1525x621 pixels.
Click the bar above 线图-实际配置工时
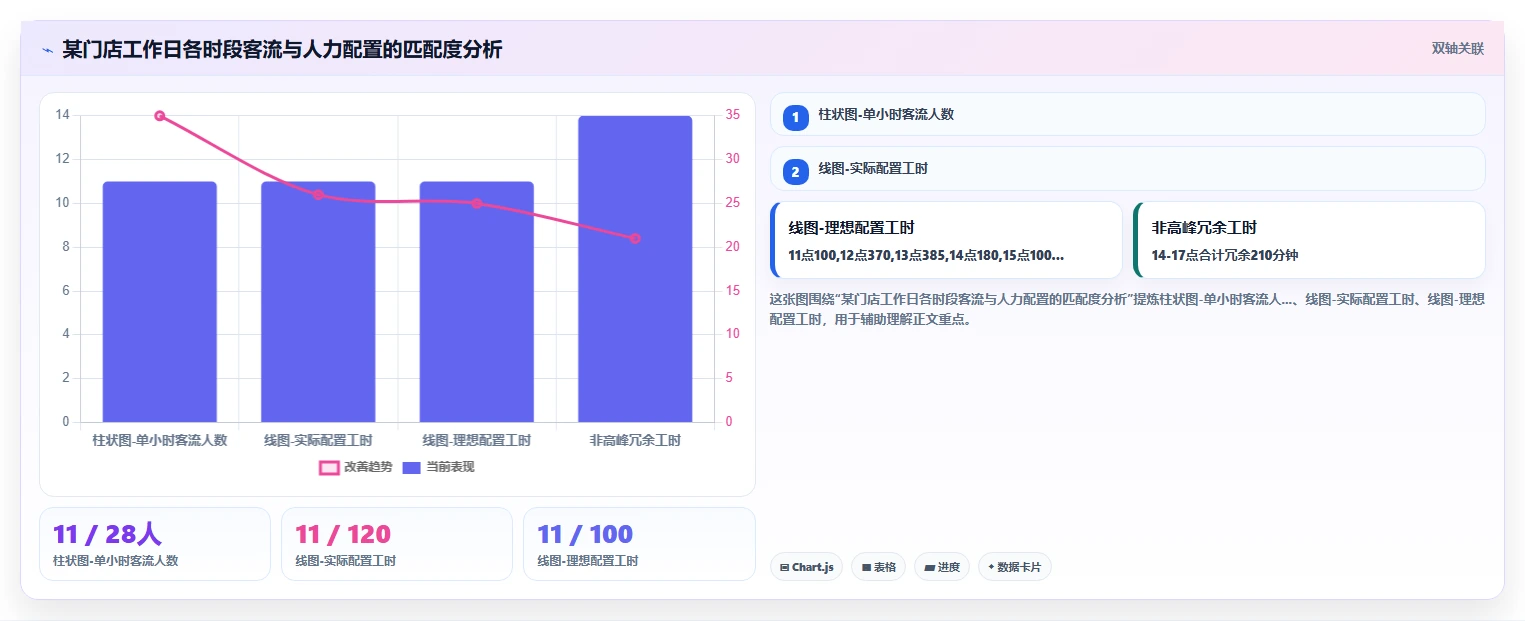coord(318,302)
